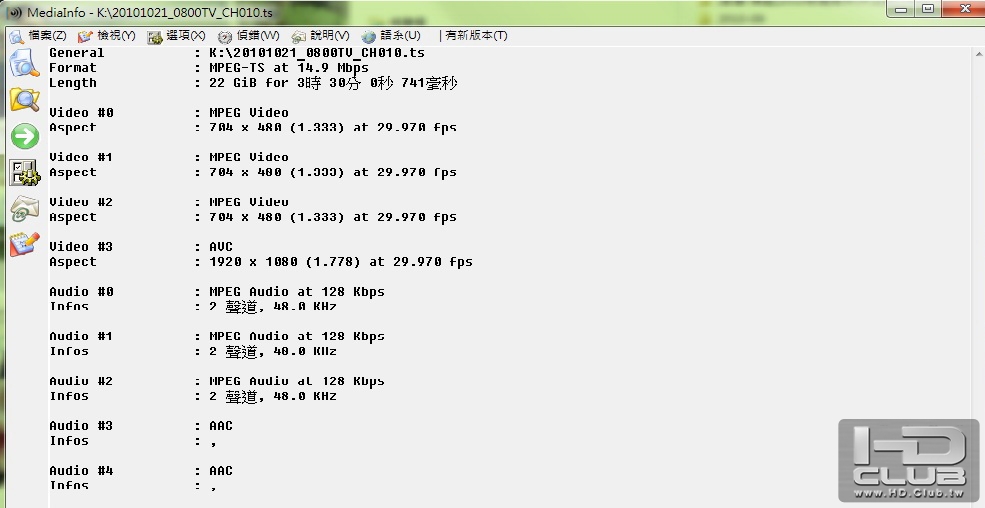Screen dimensions: 985x508
Task: Click the open file sidebar icon
Action: (24, 63)
